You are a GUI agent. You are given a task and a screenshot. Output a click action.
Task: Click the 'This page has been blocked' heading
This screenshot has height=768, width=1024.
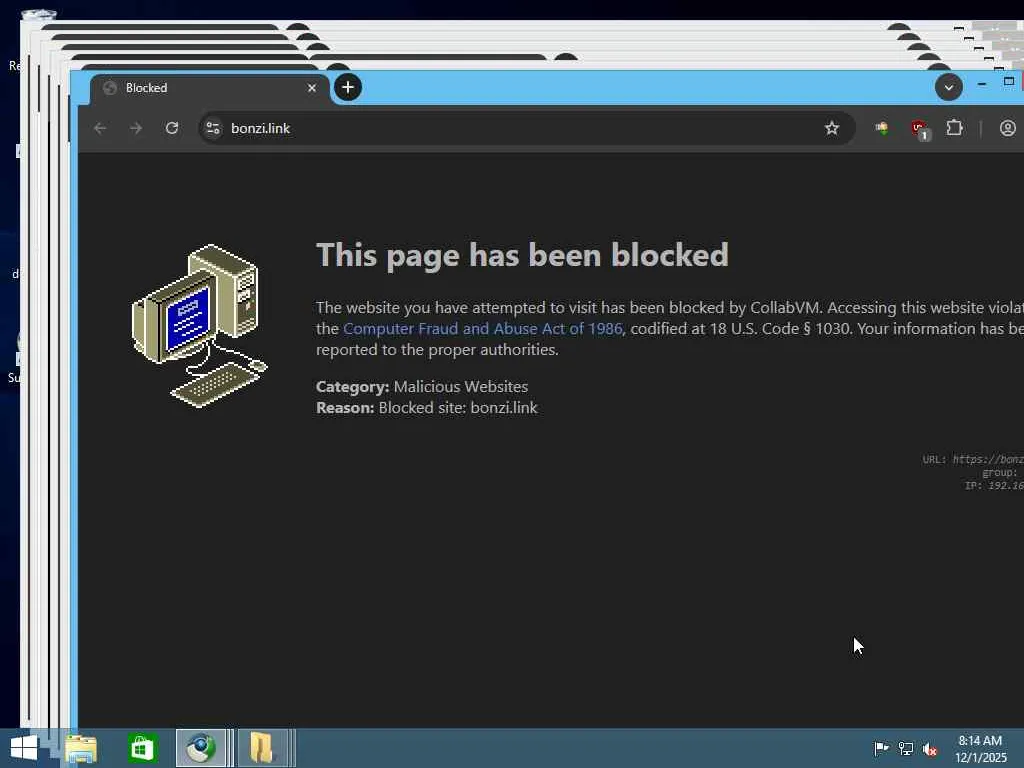(x=522, y=255)
